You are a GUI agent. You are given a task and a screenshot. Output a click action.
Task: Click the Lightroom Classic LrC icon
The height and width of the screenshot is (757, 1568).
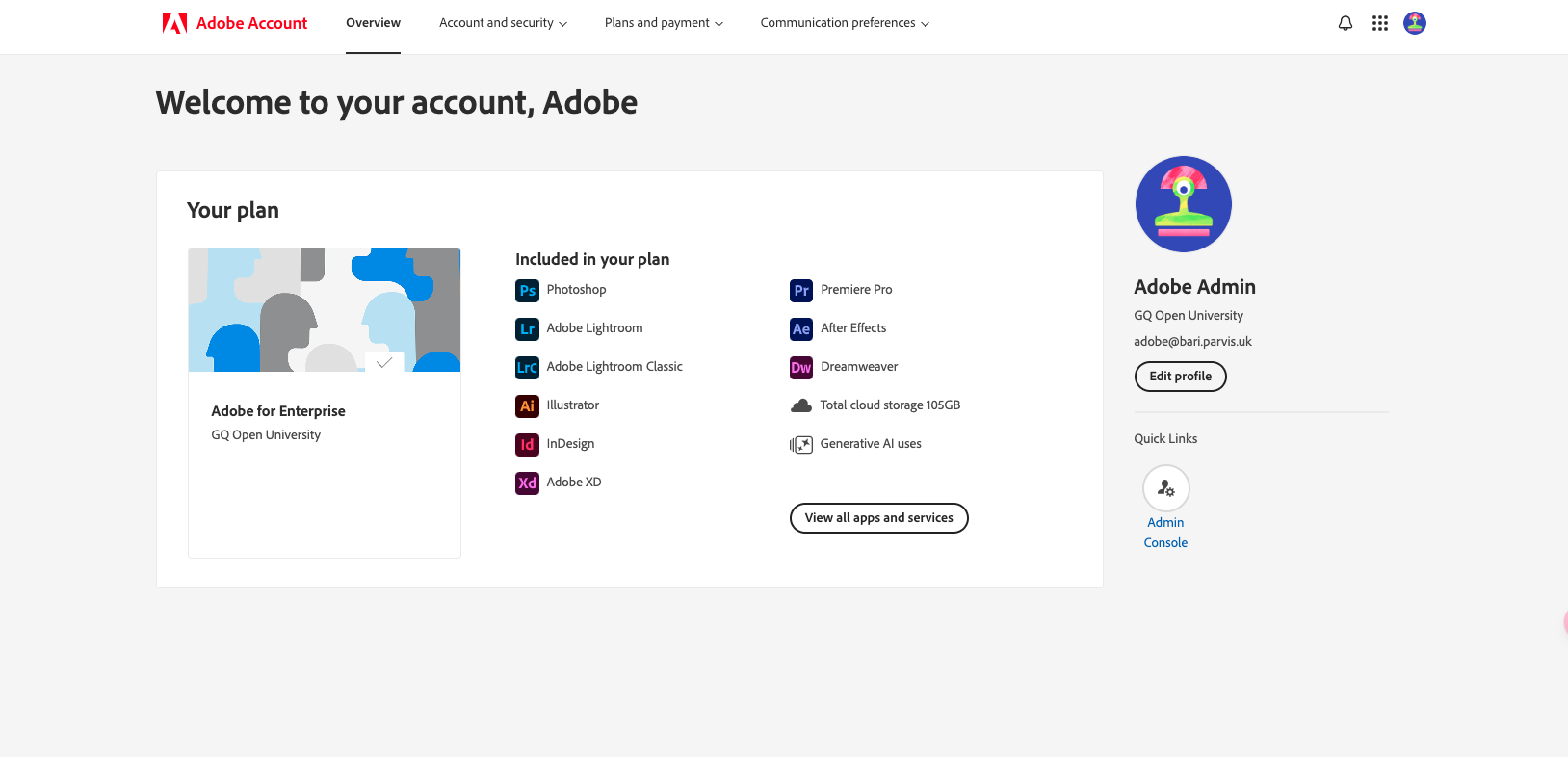point(527,367)
